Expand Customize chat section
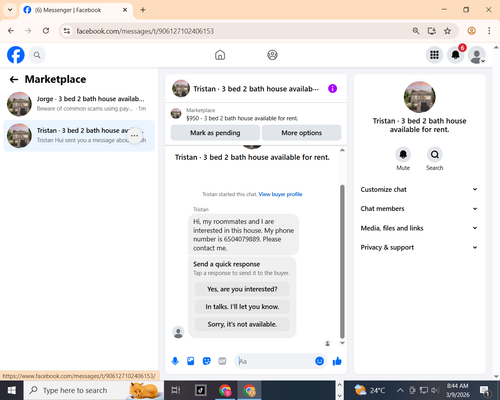Viewport: 500px width, 400px height. (419, 189)
